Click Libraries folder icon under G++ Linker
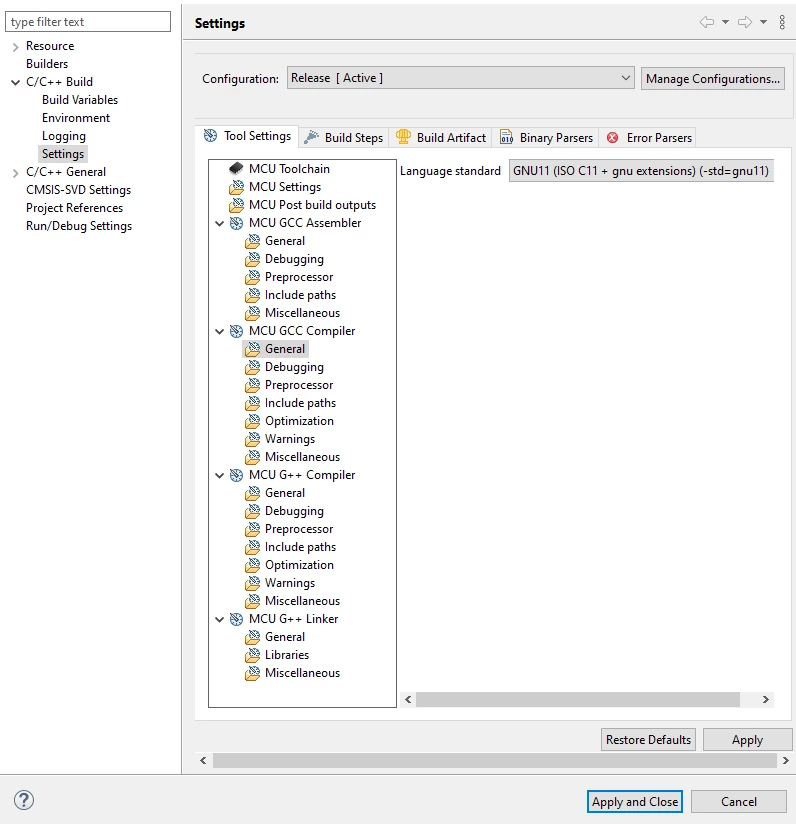The image size is (796, 824). (x=252, y=655)
